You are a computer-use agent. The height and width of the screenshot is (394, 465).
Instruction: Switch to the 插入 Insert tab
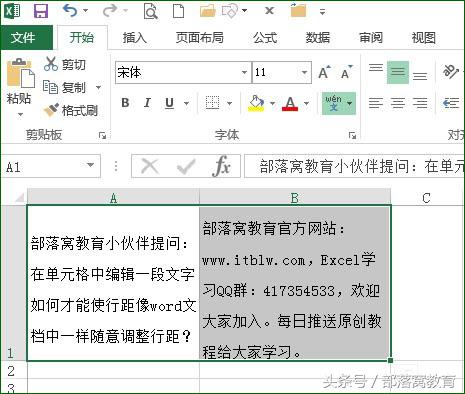click(x=134, y=37)
